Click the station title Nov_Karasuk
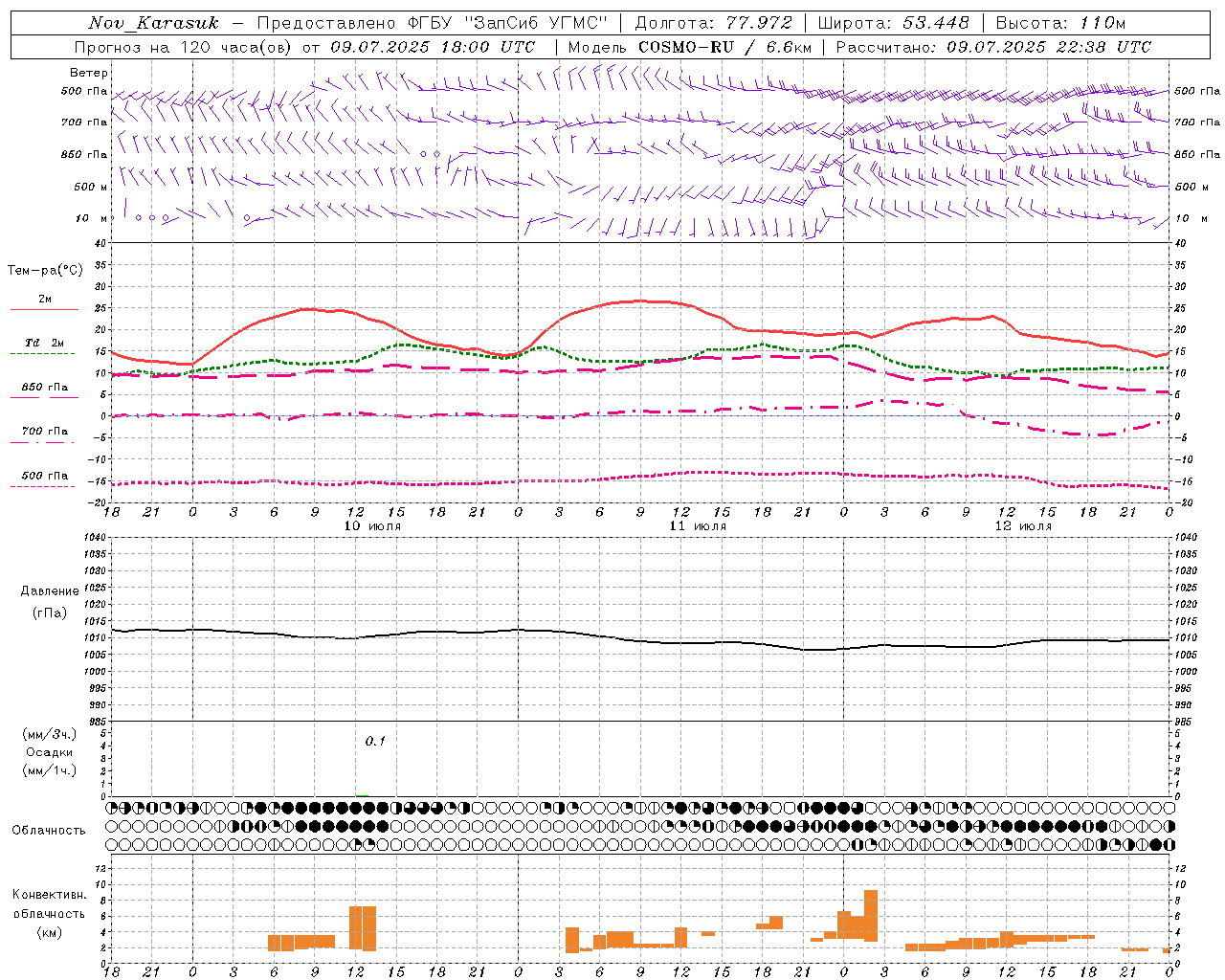The height and width of the screenshot is (980, 1225). pyautogui.click(x=153, y=23)
